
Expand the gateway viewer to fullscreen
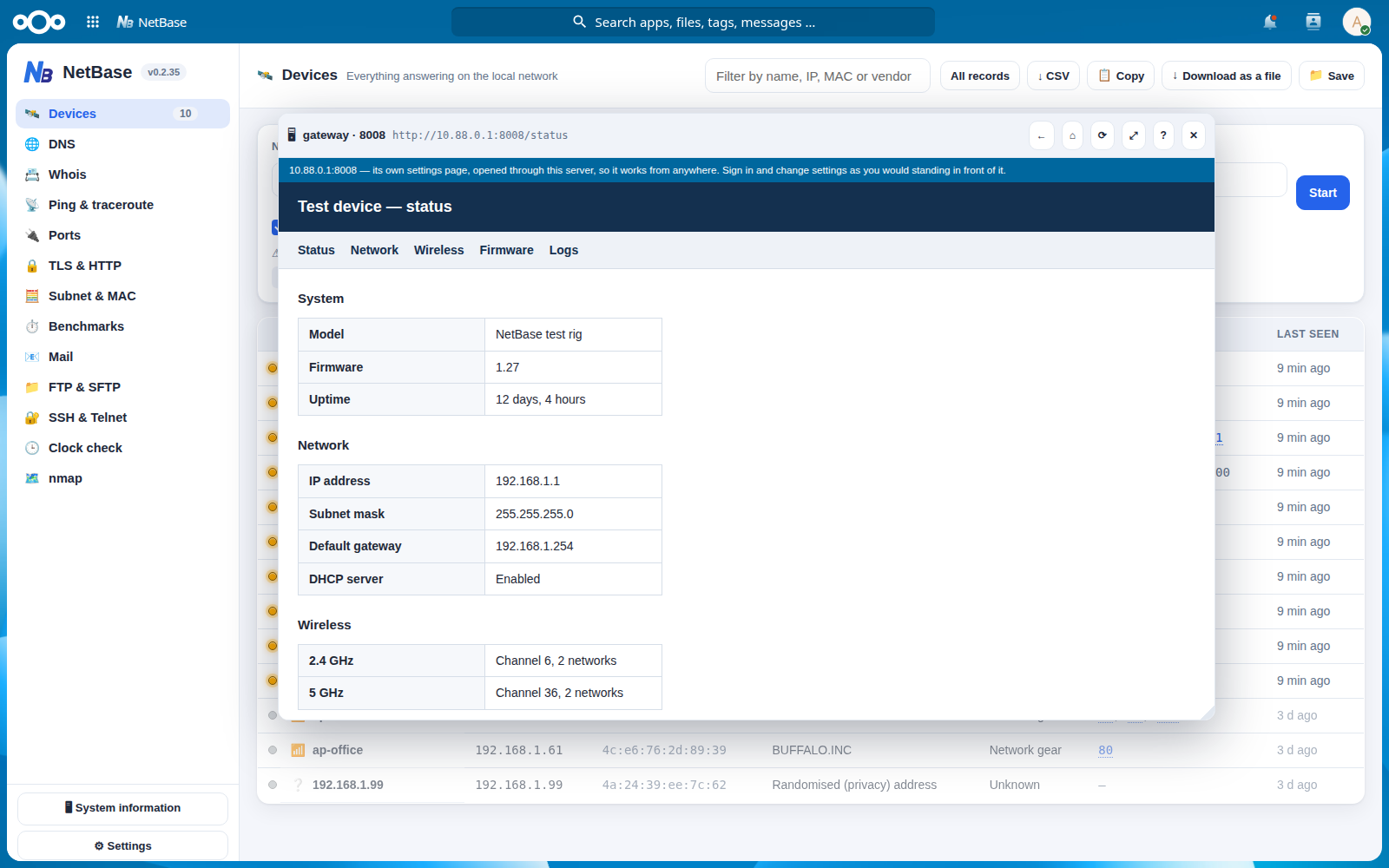coord(1133,135)
